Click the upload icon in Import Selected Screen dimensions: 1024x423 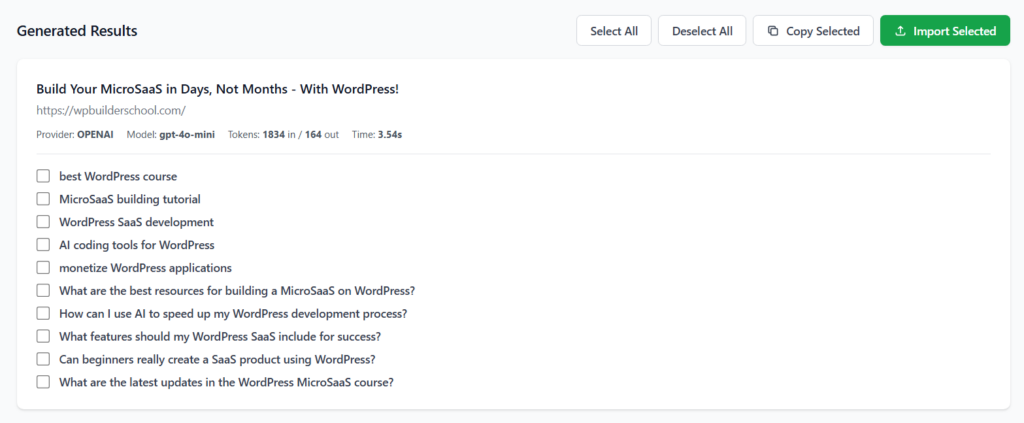901,31
